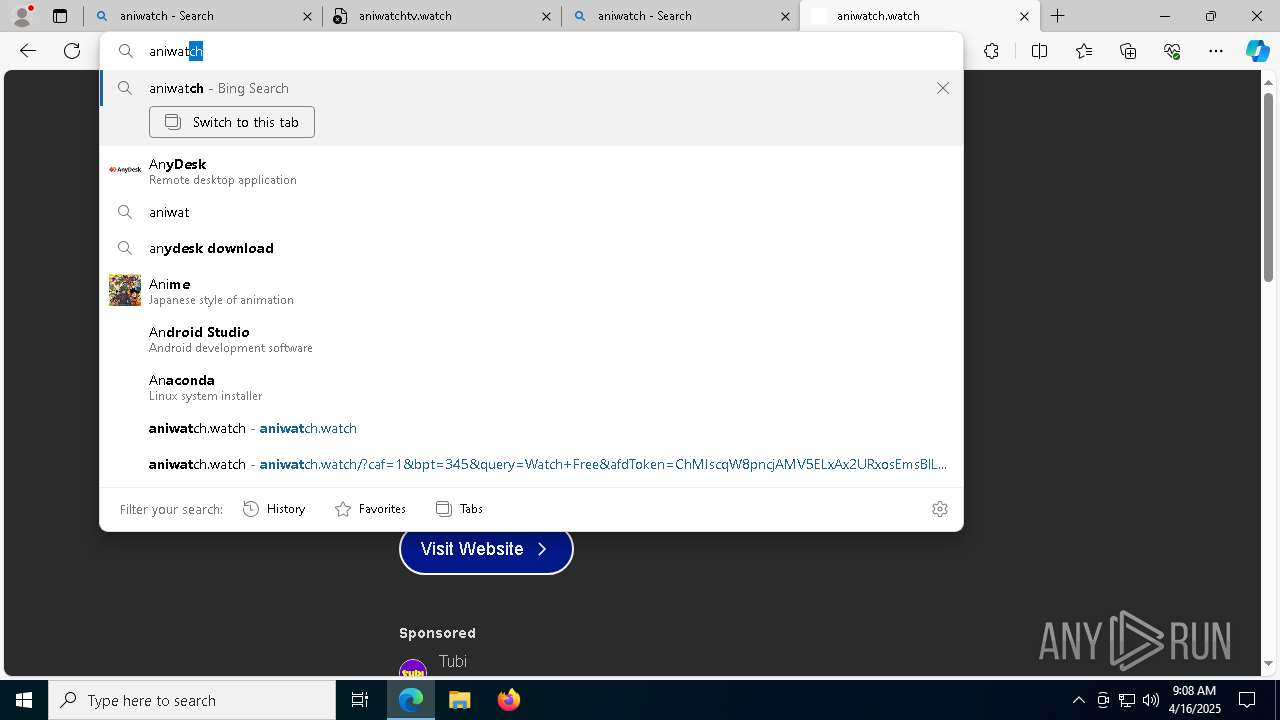Click the Visit Website button
This screenshot has width=1280, height=720.
[x=486, y=549]
